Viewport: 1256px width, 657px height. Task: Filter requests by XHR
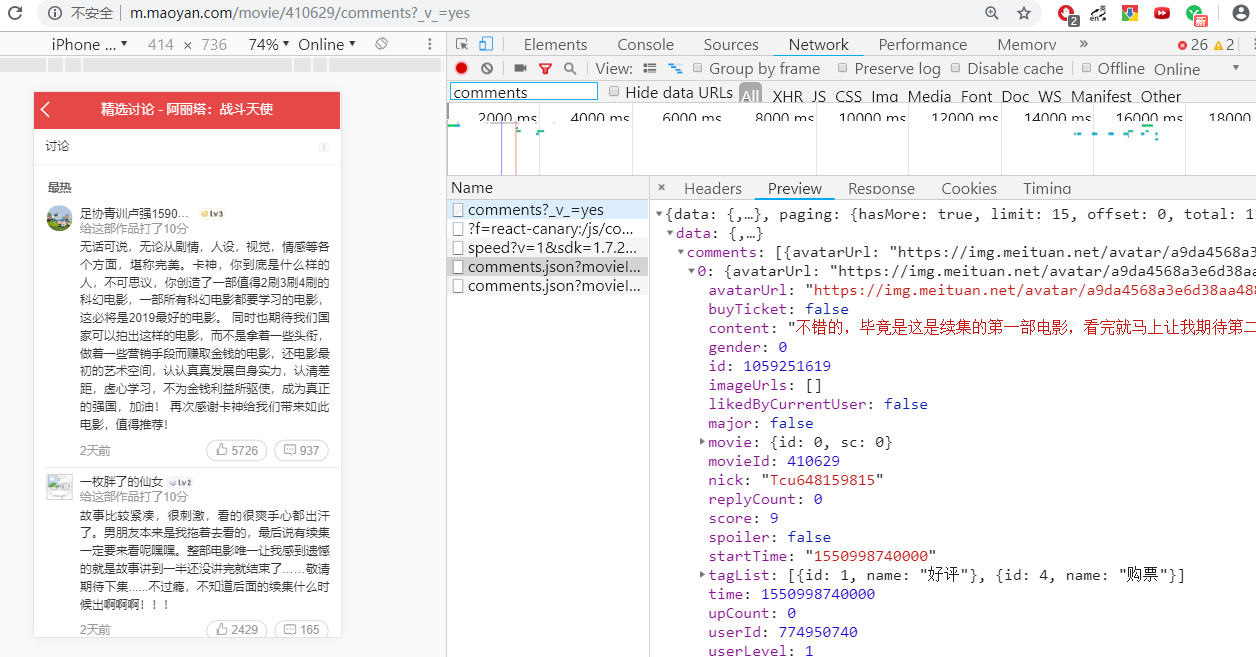tap(787, 97)
